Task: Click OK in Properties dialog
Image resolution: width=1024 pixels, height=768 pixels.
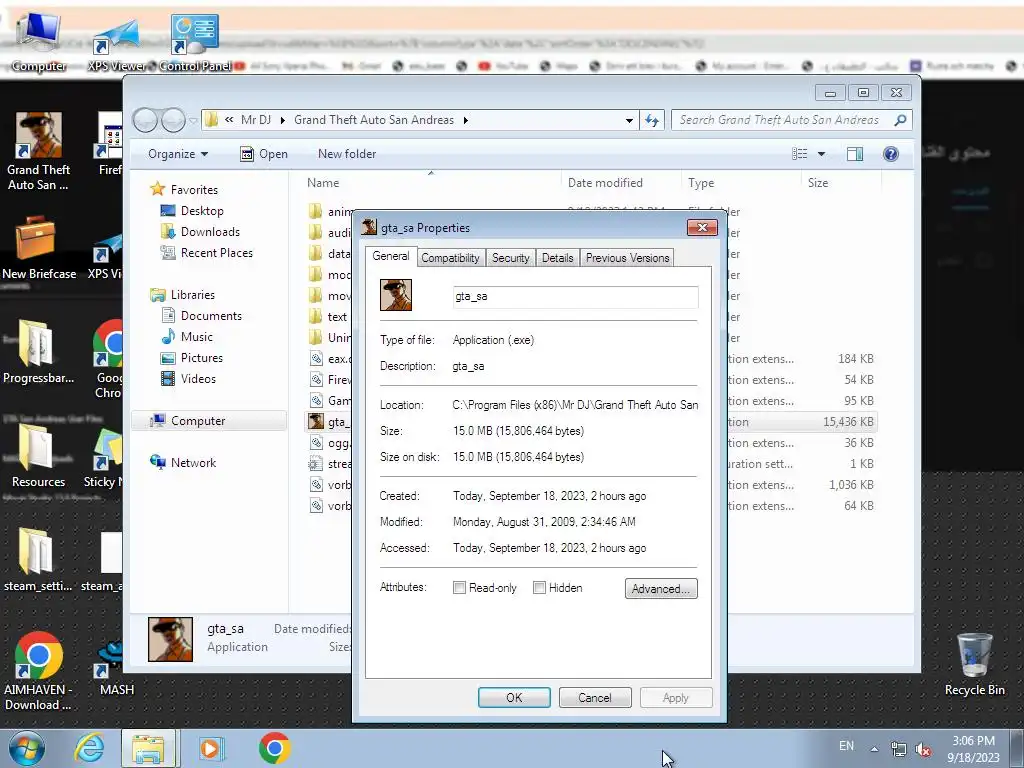Action: coord(514,697)
